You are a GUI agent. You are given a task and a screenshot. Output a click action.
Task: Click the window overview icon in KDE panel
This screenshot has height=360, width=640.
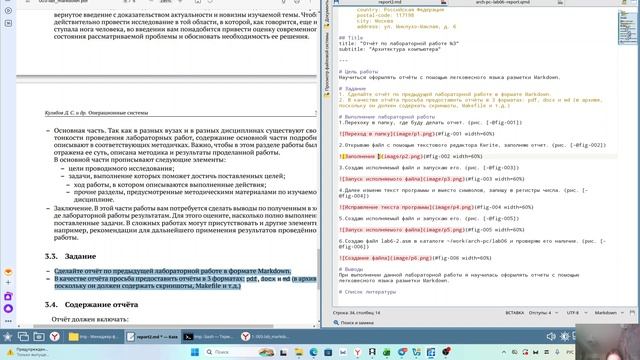(x=23, y=337)
